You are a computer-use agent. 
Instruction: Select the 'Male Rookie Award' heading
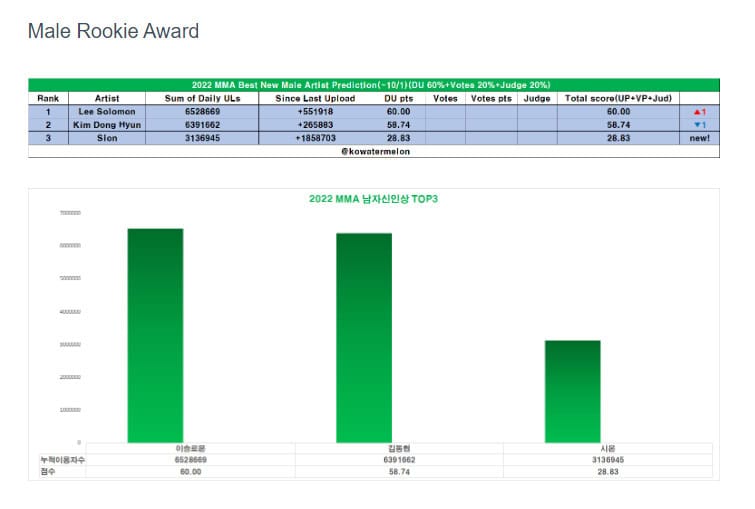[113, 31]
